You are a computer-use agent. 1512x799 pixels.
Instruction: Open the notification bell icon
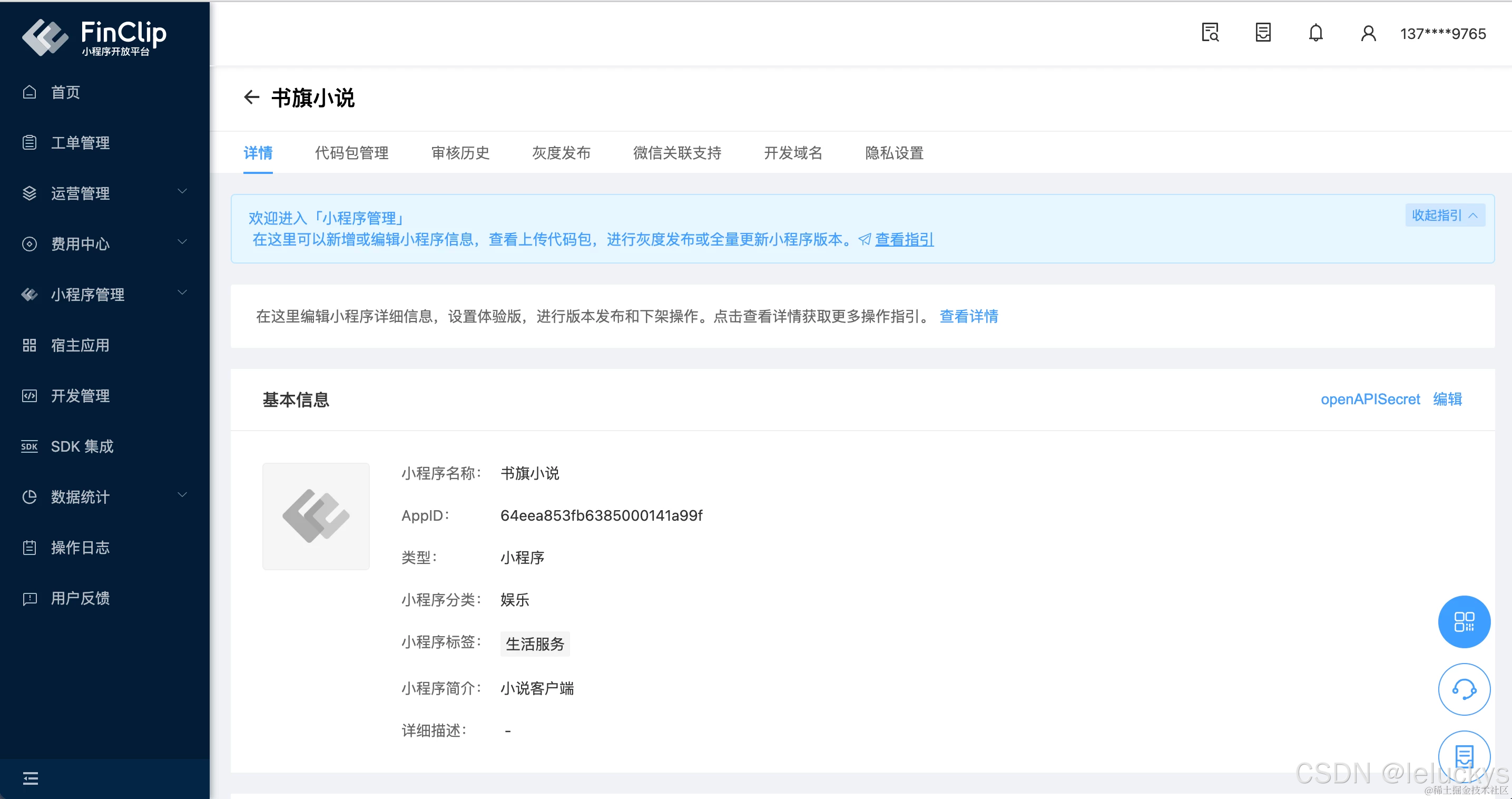(1315, 33)
